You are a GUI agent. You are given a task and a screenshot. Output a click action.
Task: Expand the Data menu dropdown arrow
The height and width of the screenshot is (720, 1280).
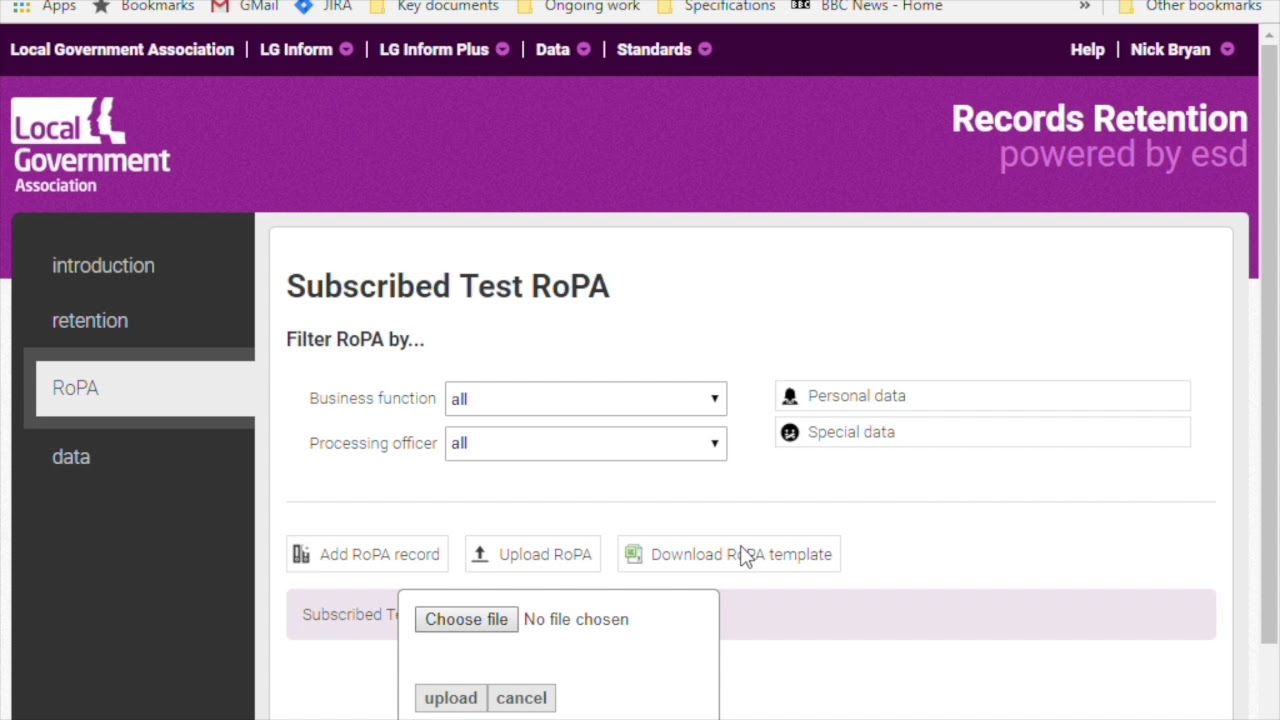point(583,49)
